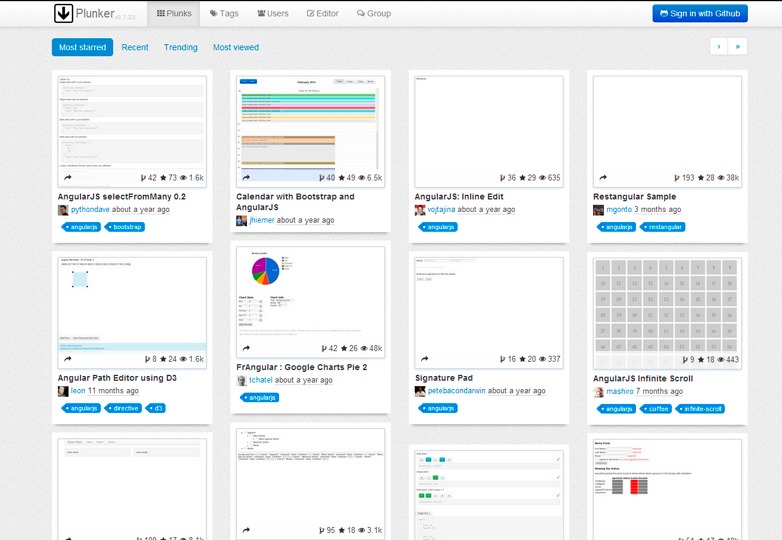Click views eye icon on Calendar plunk
Image resolution: width=782 pixels, height=540 pixels.
[362, 178]
